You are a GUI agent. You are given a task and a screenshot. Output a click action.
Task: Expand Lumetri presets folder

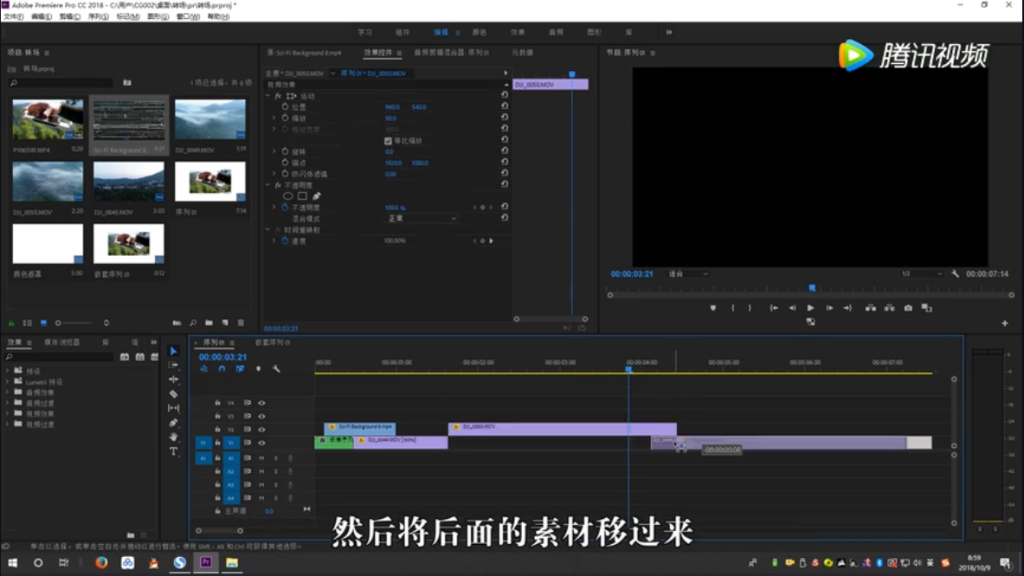pos(8,381)
